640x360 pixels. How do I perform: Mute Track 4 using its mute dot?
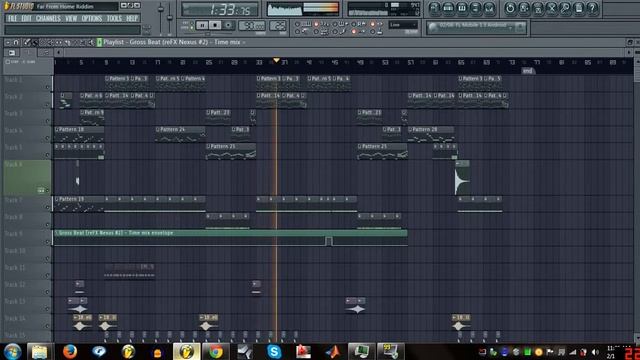tap(47, 138)
